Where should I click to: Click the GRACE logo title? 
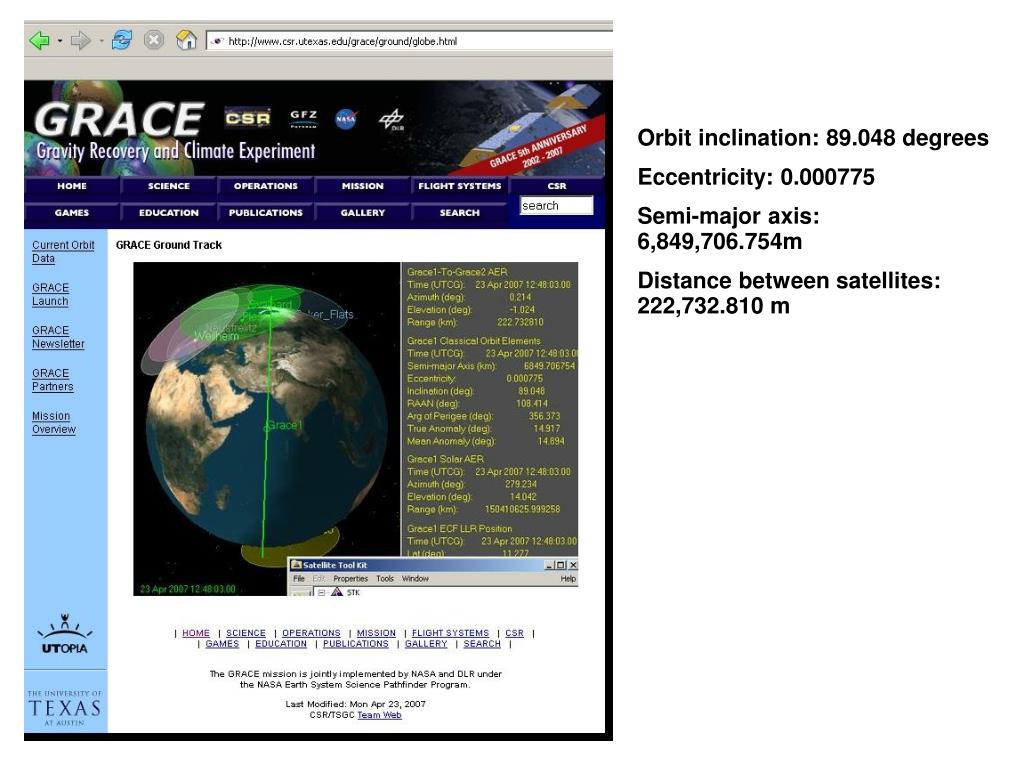[x=120, y=120]
